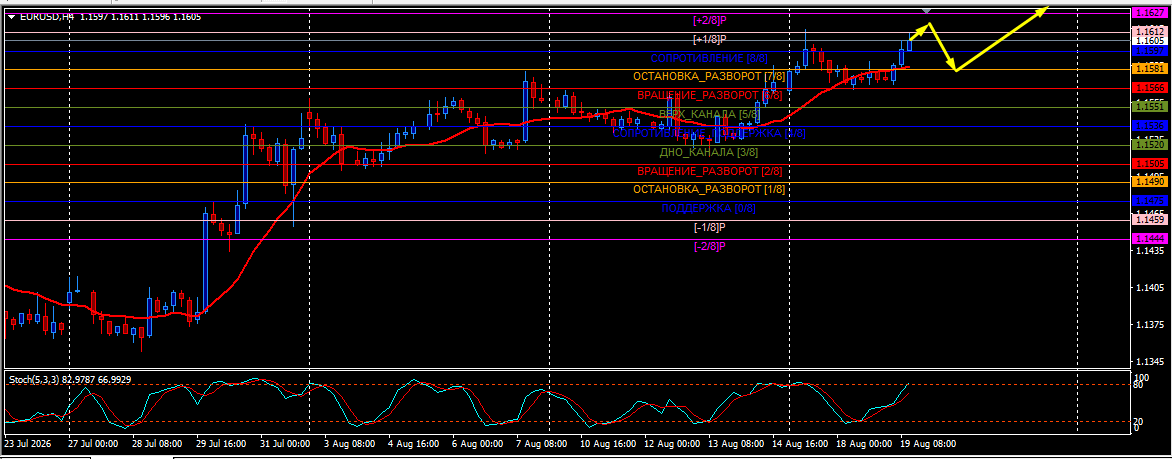Click the ВРАЩЕНИЕ_РАЗВОРОТ [6/8] label
The width and height of the screenshot is (1172, 459).
coord(709,95)
